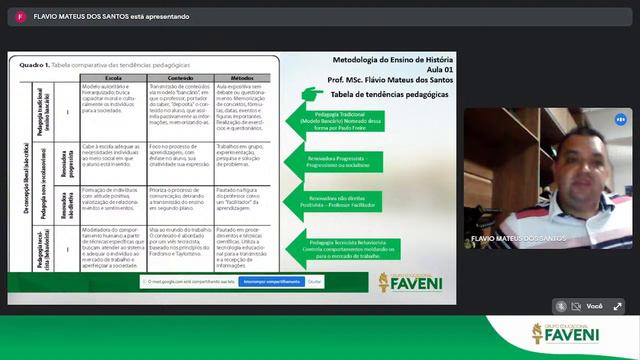Screen dimensions: 640x360
Task: Click the 'Conteúdo' table column header
Action: click(x=180, y=78)
